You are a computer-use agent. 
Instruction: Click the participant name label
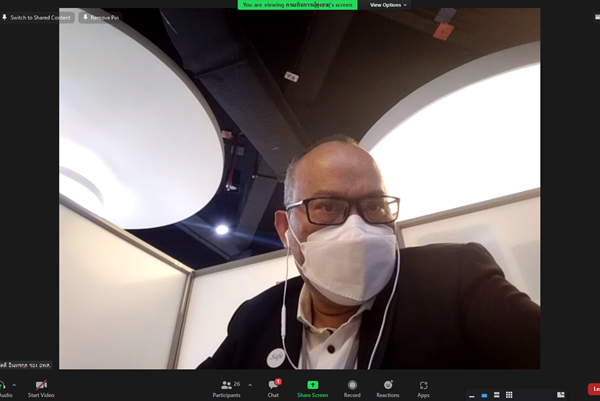tap(26, 365)
